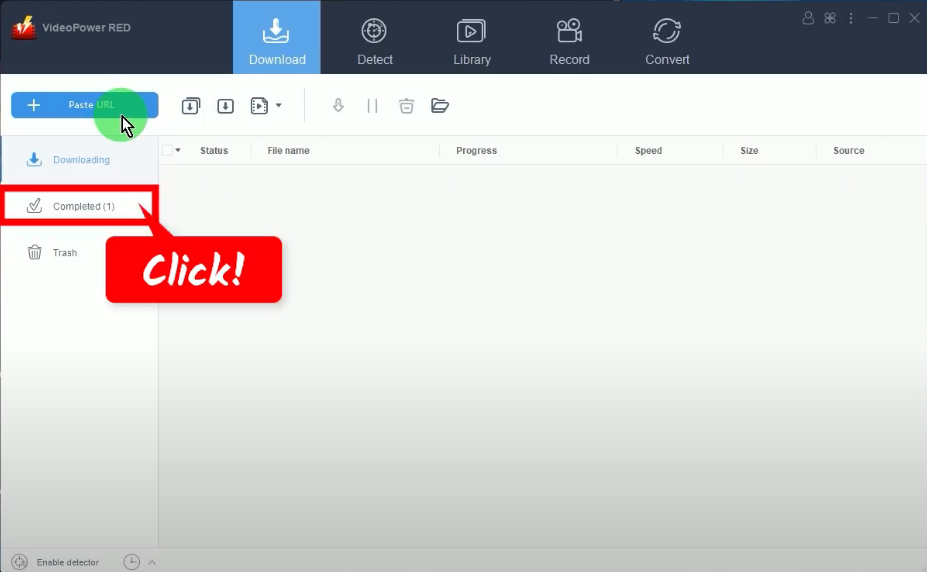Image resolution: width=927 pixels, height=572 pixels.
Task: Toggle Enable detector in status bar
Action: point(20,562)
